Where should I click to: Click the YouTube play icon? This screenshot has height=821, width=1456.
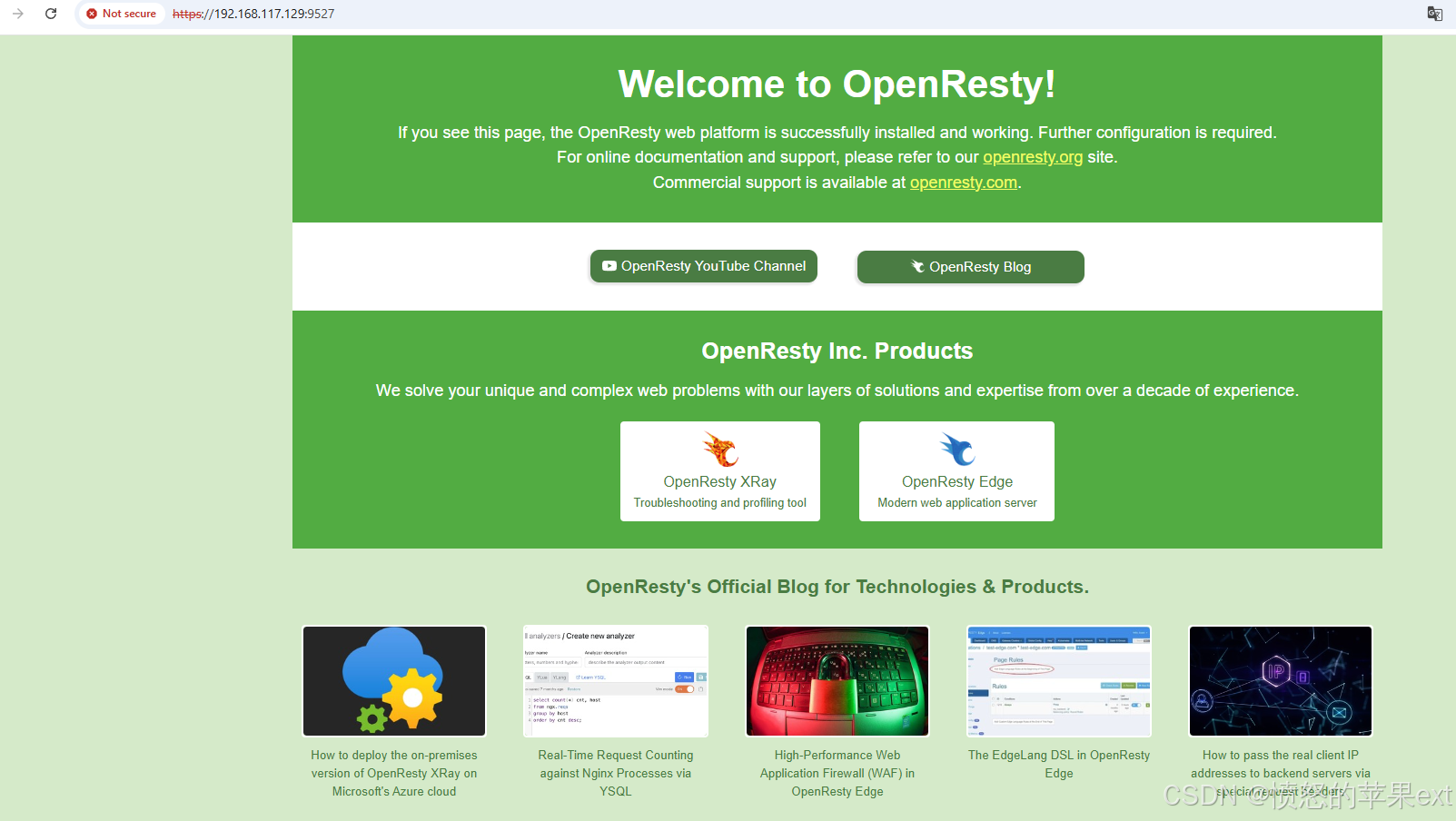(609, 266)
